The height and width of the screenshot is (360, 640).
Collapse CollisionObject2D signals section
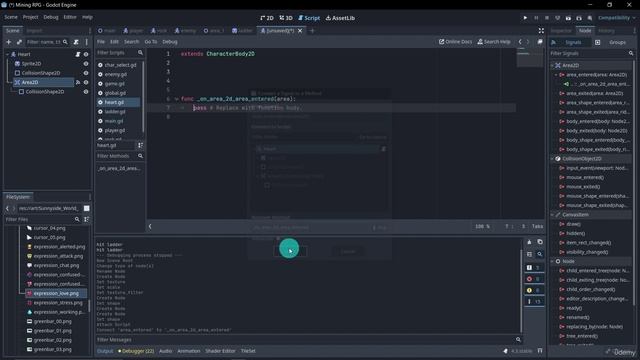tap(552, 159)
